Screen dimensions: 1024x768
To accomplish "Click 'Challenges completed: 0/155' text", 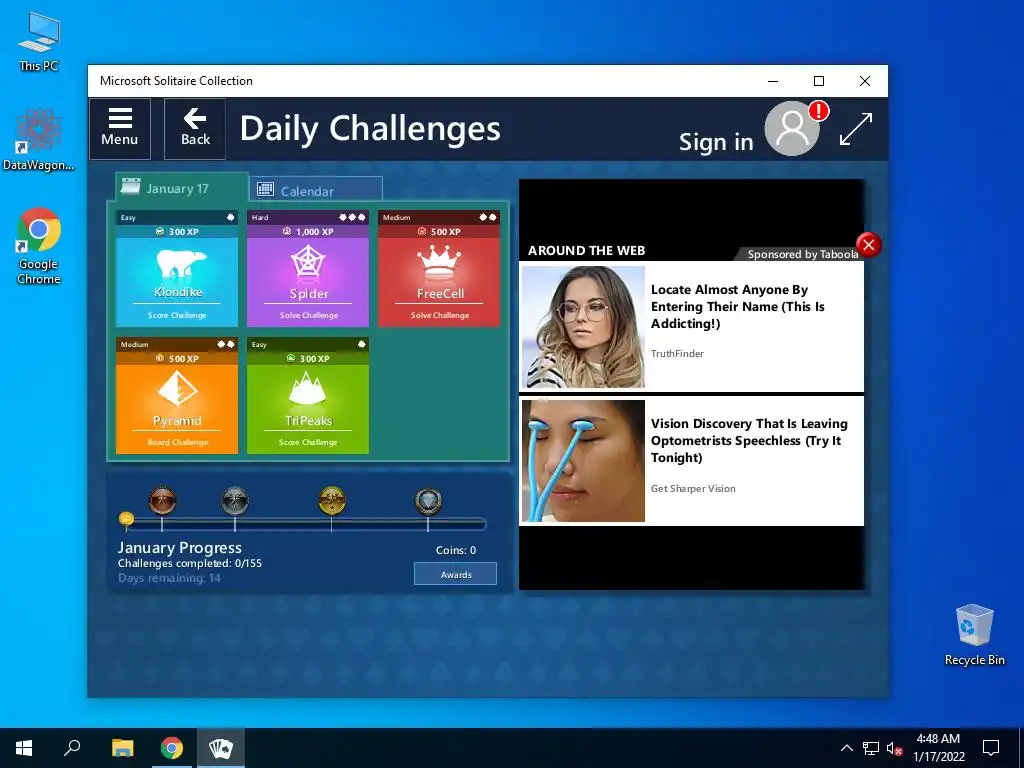I will click(189, 563).
